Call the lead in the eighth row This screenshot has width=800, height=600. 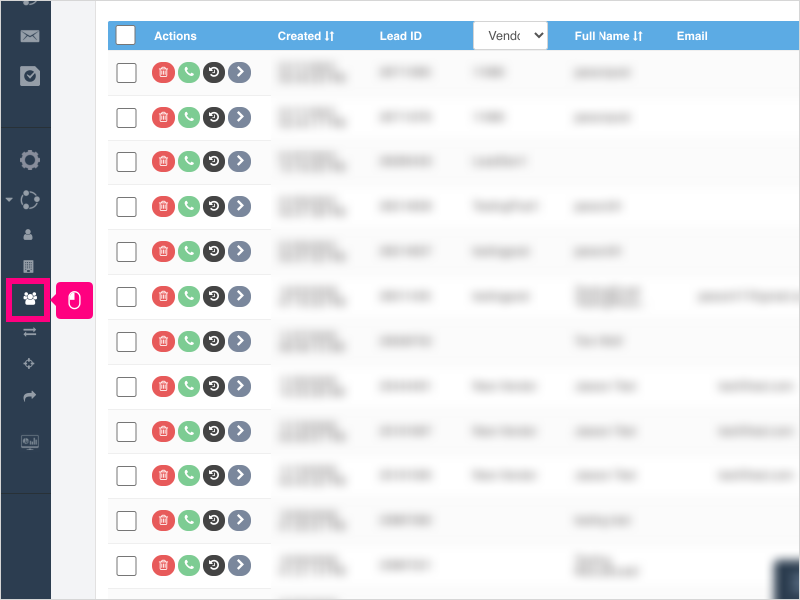(189, 386)
